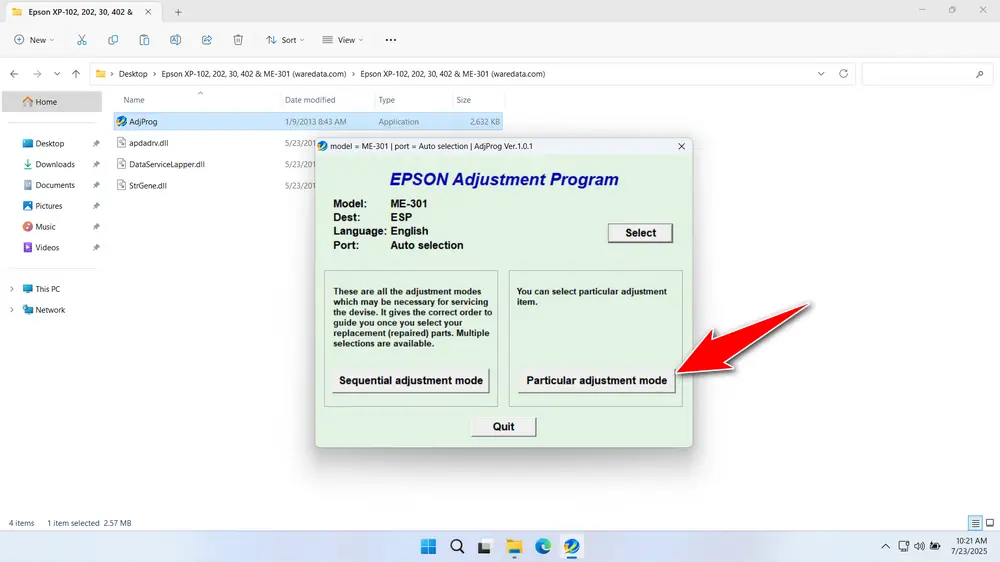
Task: Expand the address bar history dropdown
Action: (x=821, y=74)
